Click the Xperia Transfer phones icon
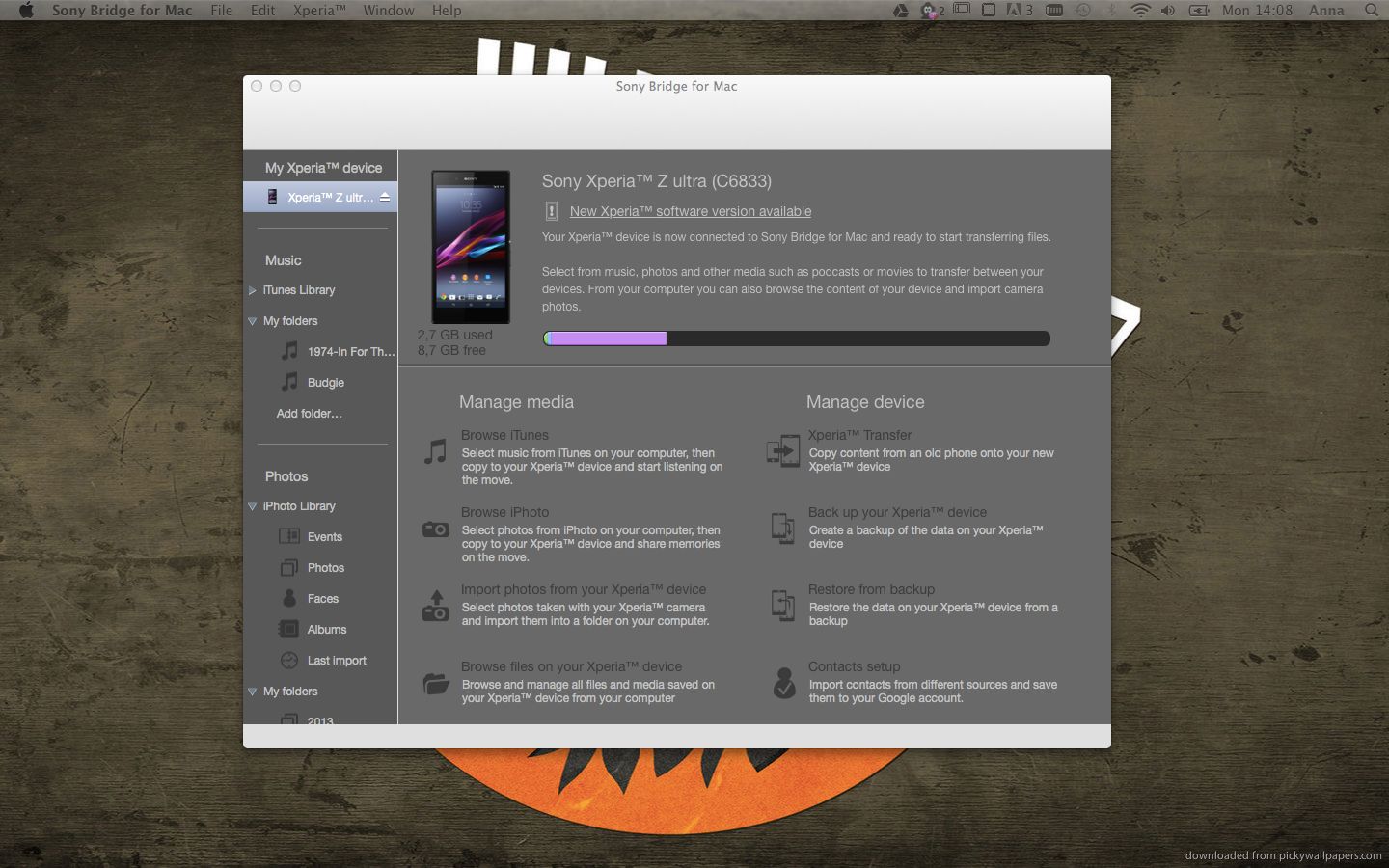This screenshot has width=1389, height=868. click(x=783, y=450)
